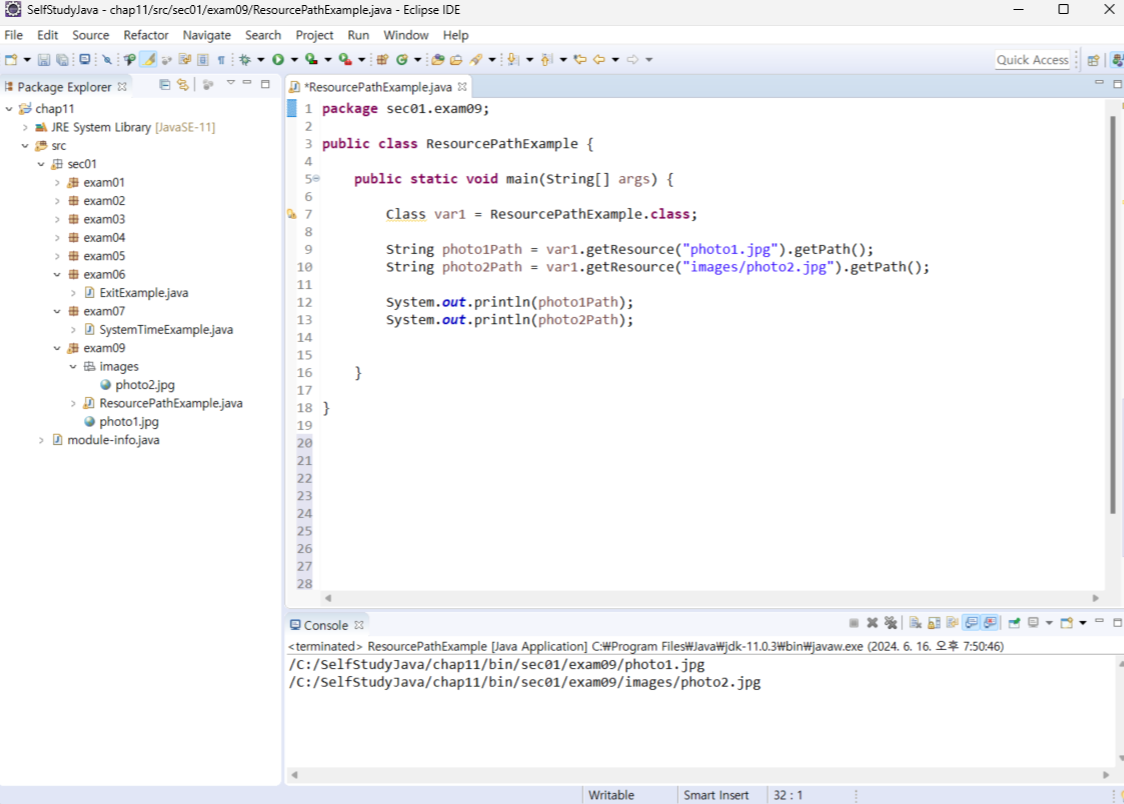1124x804 pixels.
Task: Open the Run button dropdown arrow
Action: (x=294, y=59)
